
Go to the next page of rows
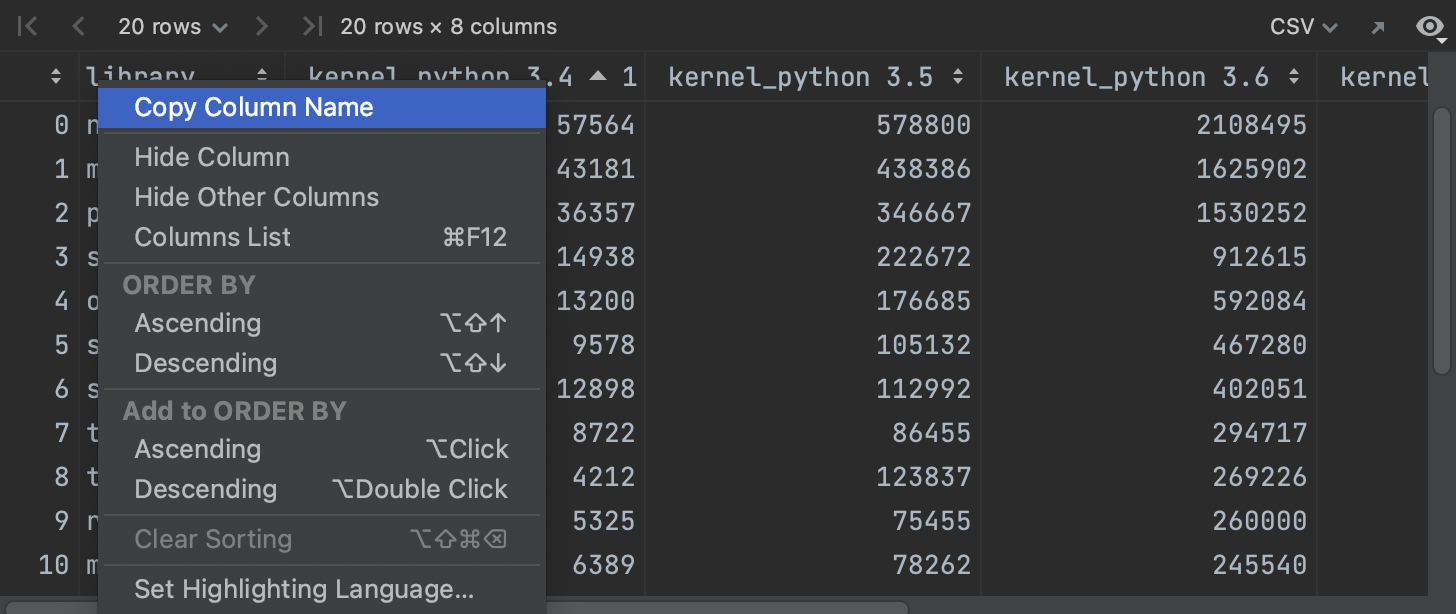pyautogui.click(x=263, y=27)
